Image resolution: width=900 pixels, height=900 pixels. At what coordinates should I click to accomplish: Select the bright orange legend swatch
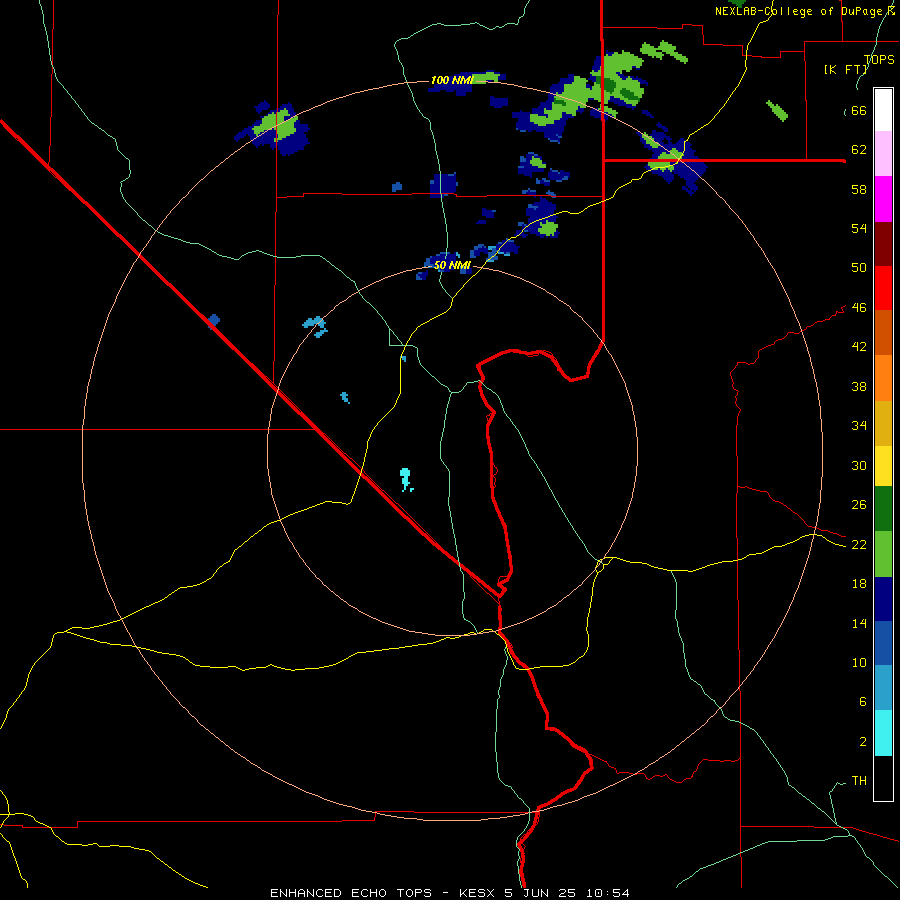tap(883, 378)
